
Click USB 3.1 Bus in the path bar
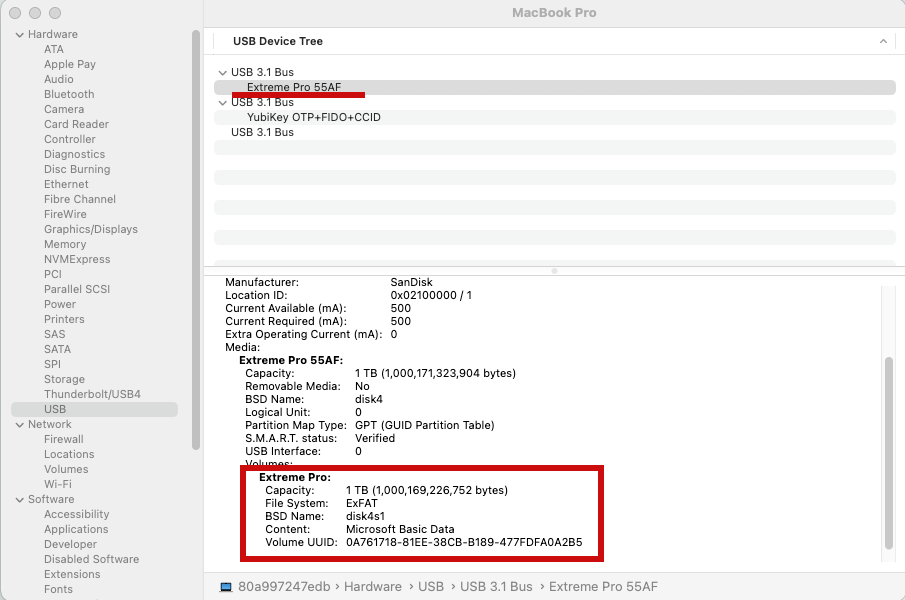[496, 587]
